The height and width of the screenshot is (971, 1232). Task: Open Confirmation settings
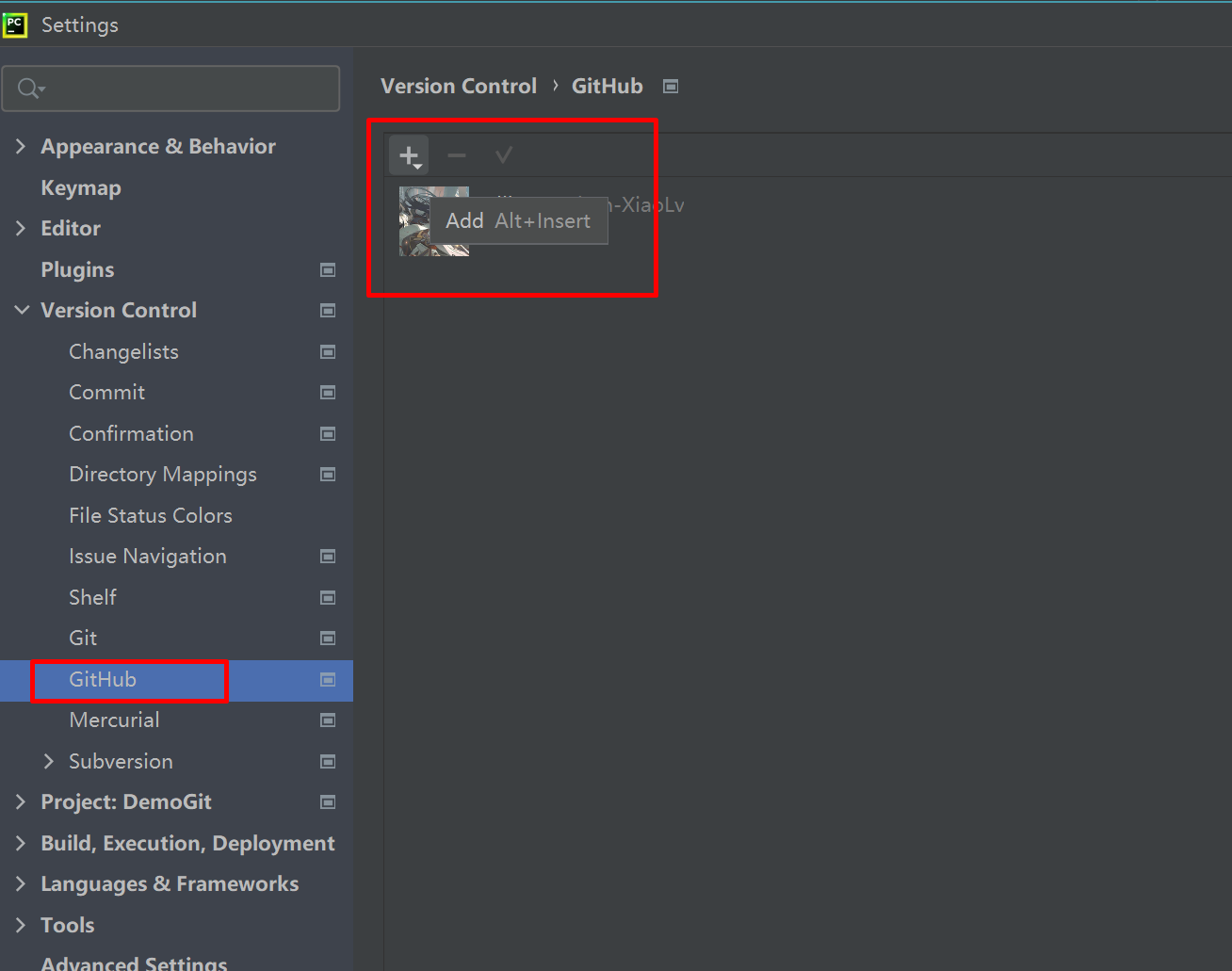tap(131, 434)
